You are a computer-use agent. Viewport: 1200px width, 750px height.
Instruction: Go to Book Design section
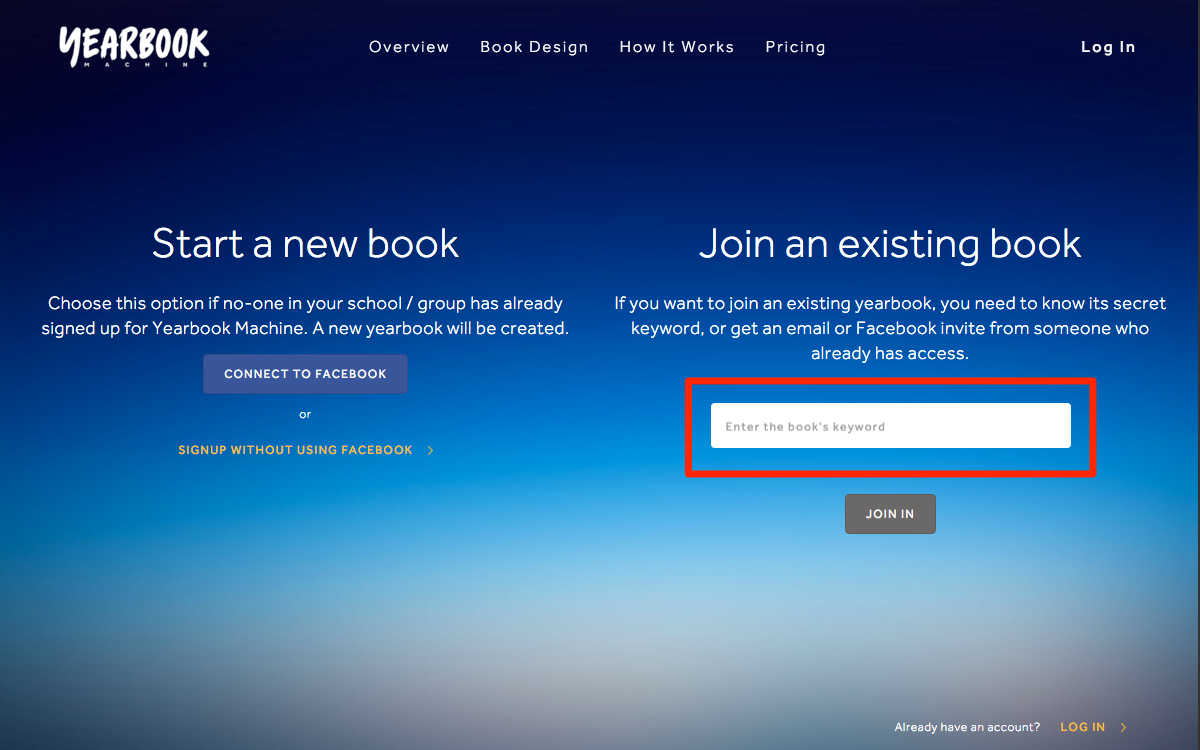click(x=534, y=47)
